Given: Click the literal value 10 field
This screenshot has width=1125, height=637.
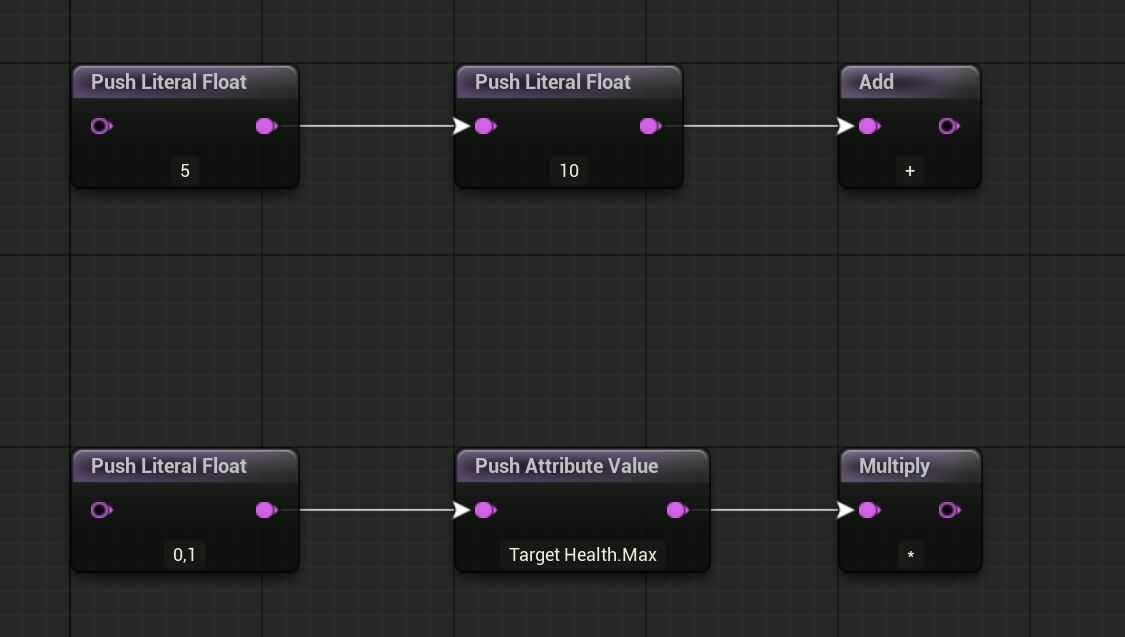Looking at the screenshot, I should click(569, 171).
